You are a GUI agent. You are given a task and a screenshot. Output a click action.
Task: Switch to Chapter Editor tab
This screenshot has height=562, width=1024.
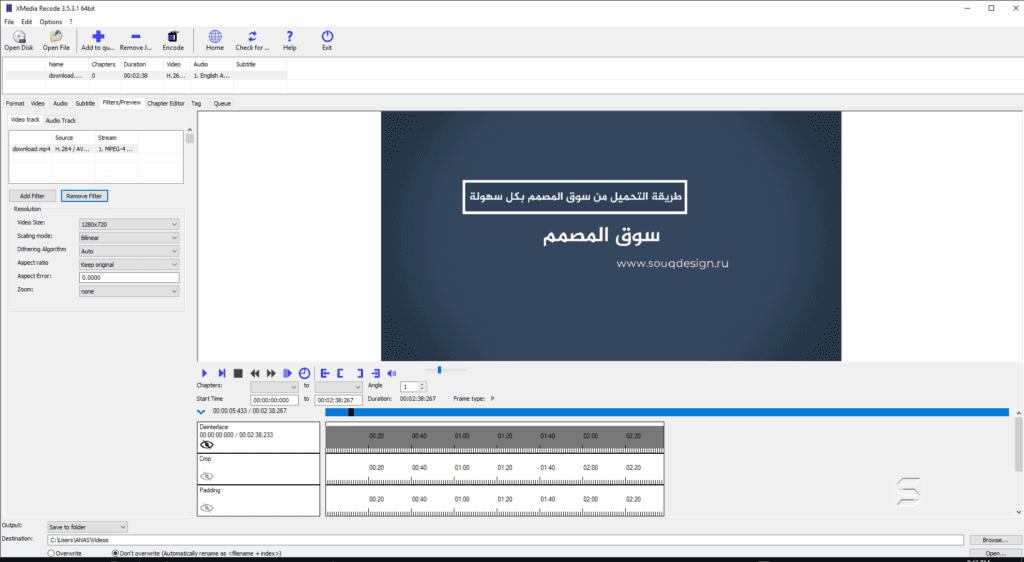pos(166,103)
